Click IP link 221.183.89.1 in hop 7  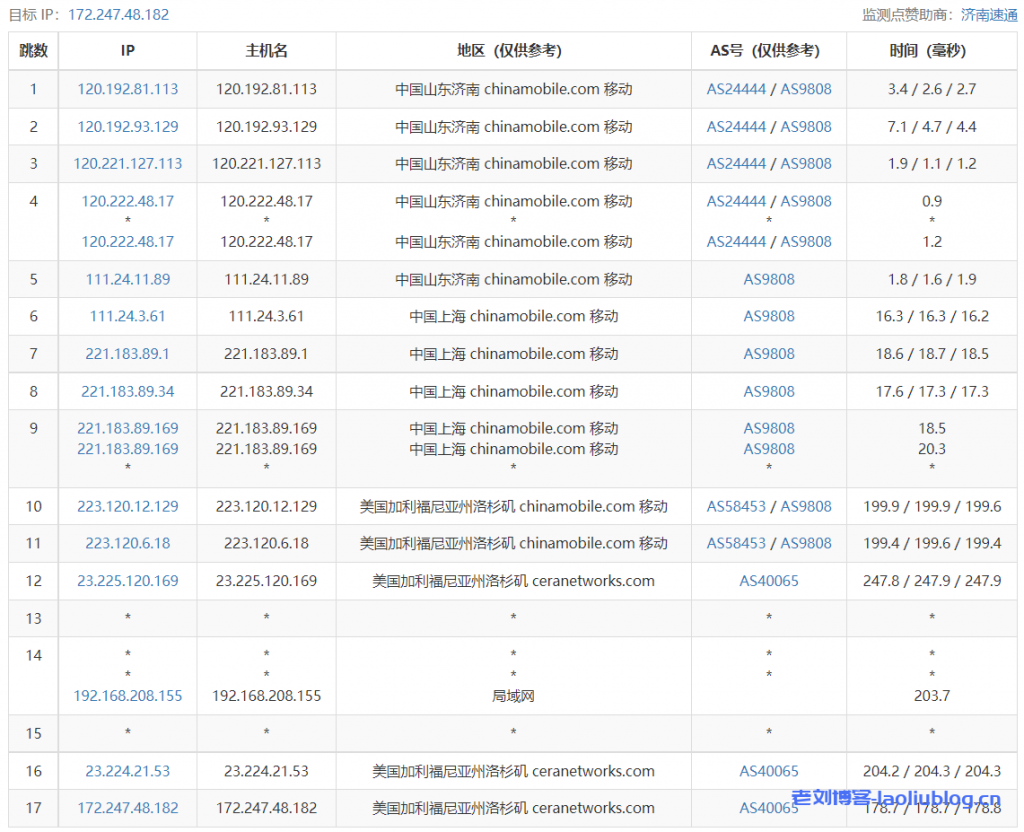tap(128, 354)
